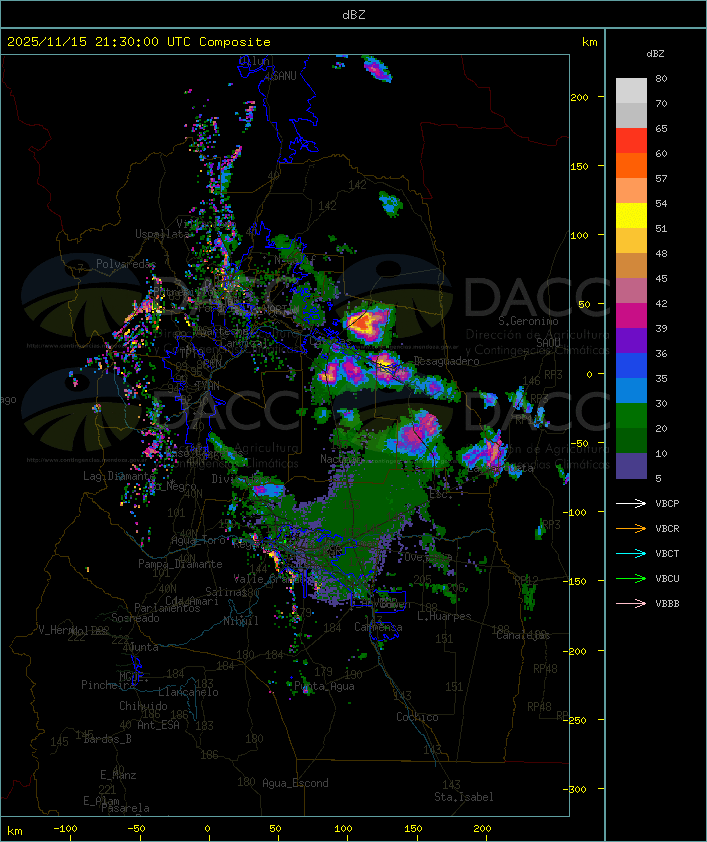707x842 pixels.
Task: Click the Carmensa map label
Action: pos(378,627)
